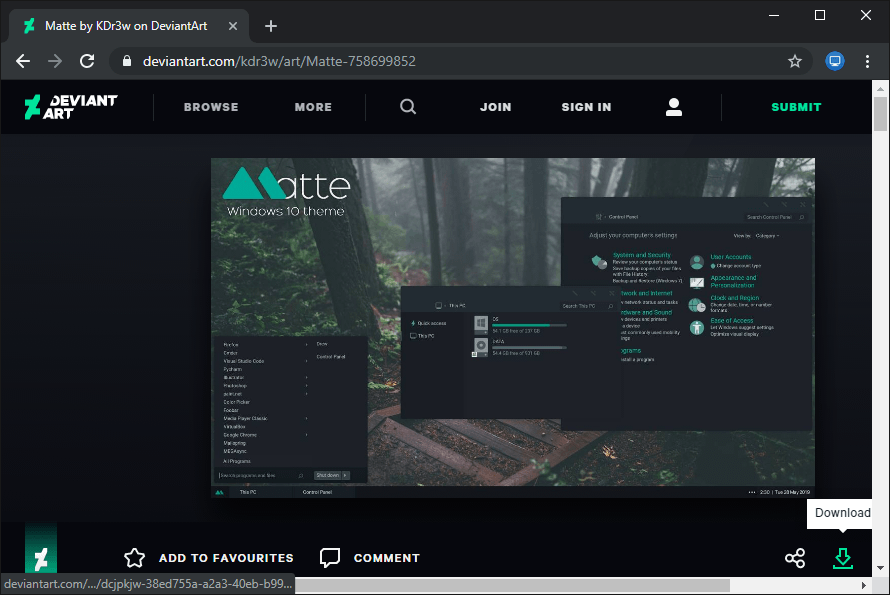Minimize the browser window
The height and width of the screenshot is (595, 890).
774,15
